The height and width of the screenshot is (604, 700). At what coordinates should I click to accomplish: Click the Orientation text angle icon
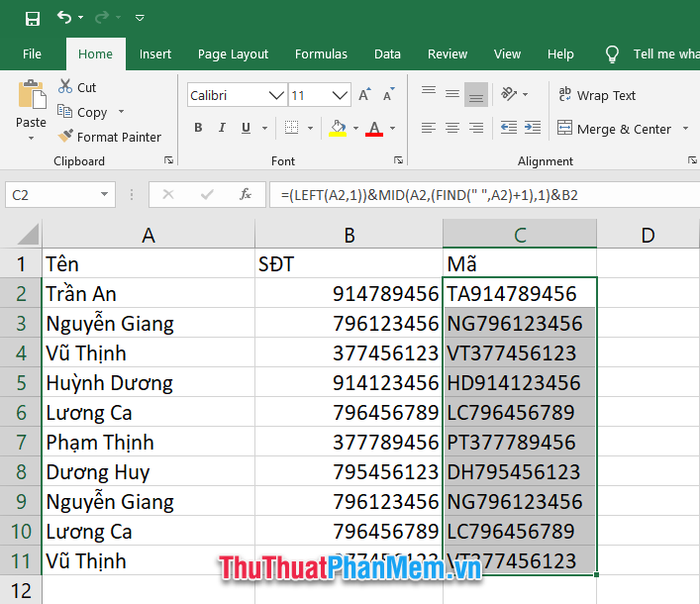509,95
